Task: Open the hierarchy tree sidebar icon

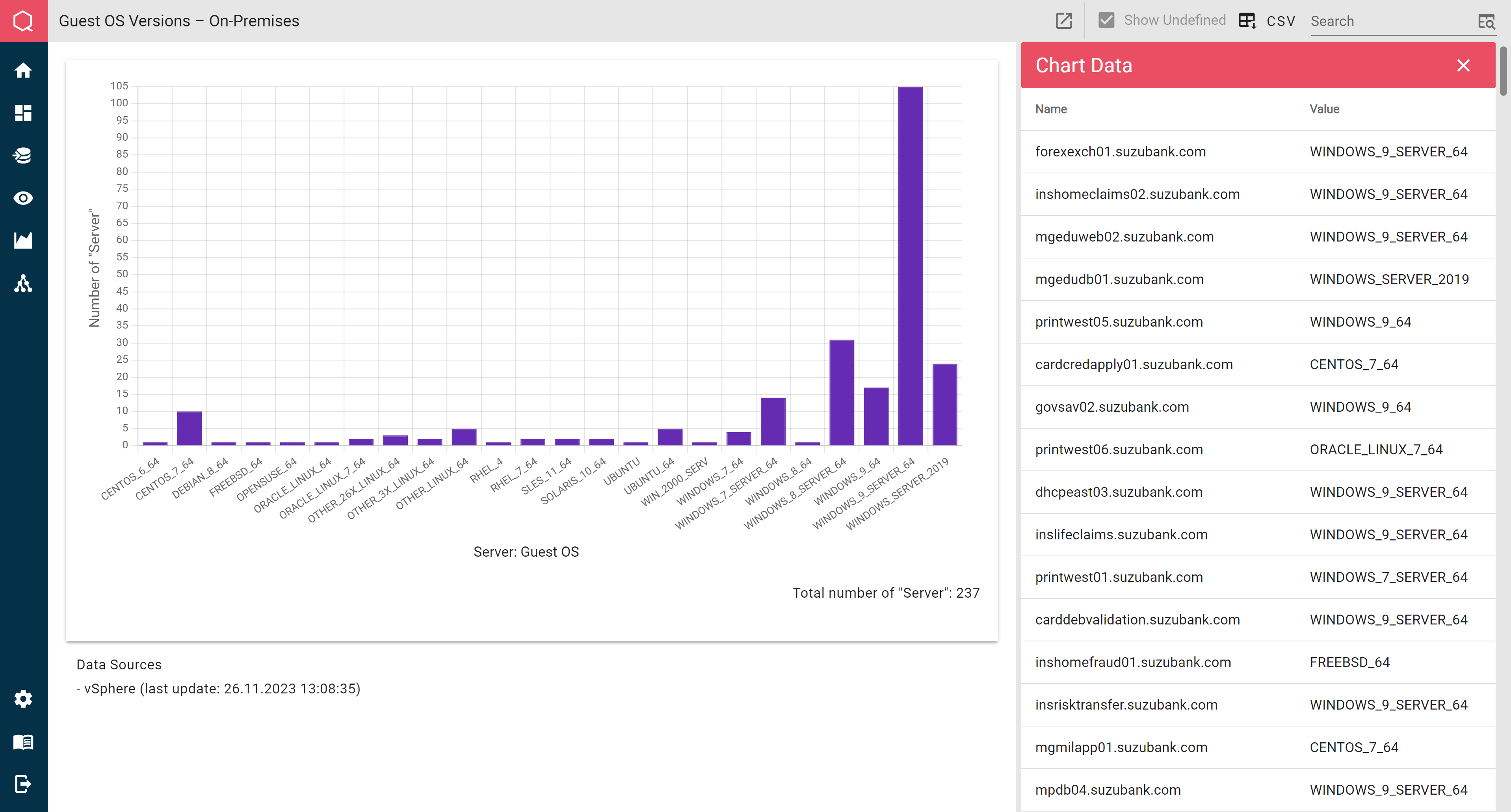Action: 24,284
